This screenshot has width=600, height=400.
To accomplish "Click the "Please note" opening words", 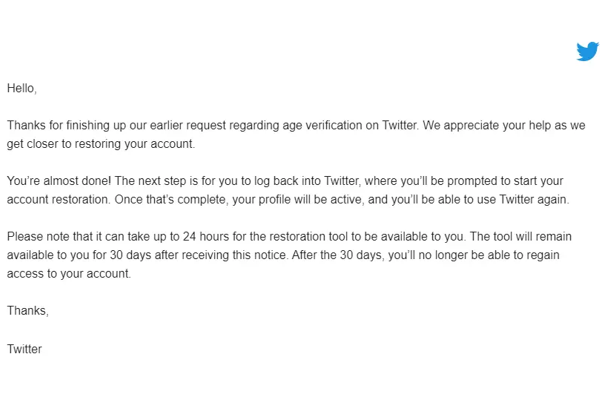I will [38, 237].
